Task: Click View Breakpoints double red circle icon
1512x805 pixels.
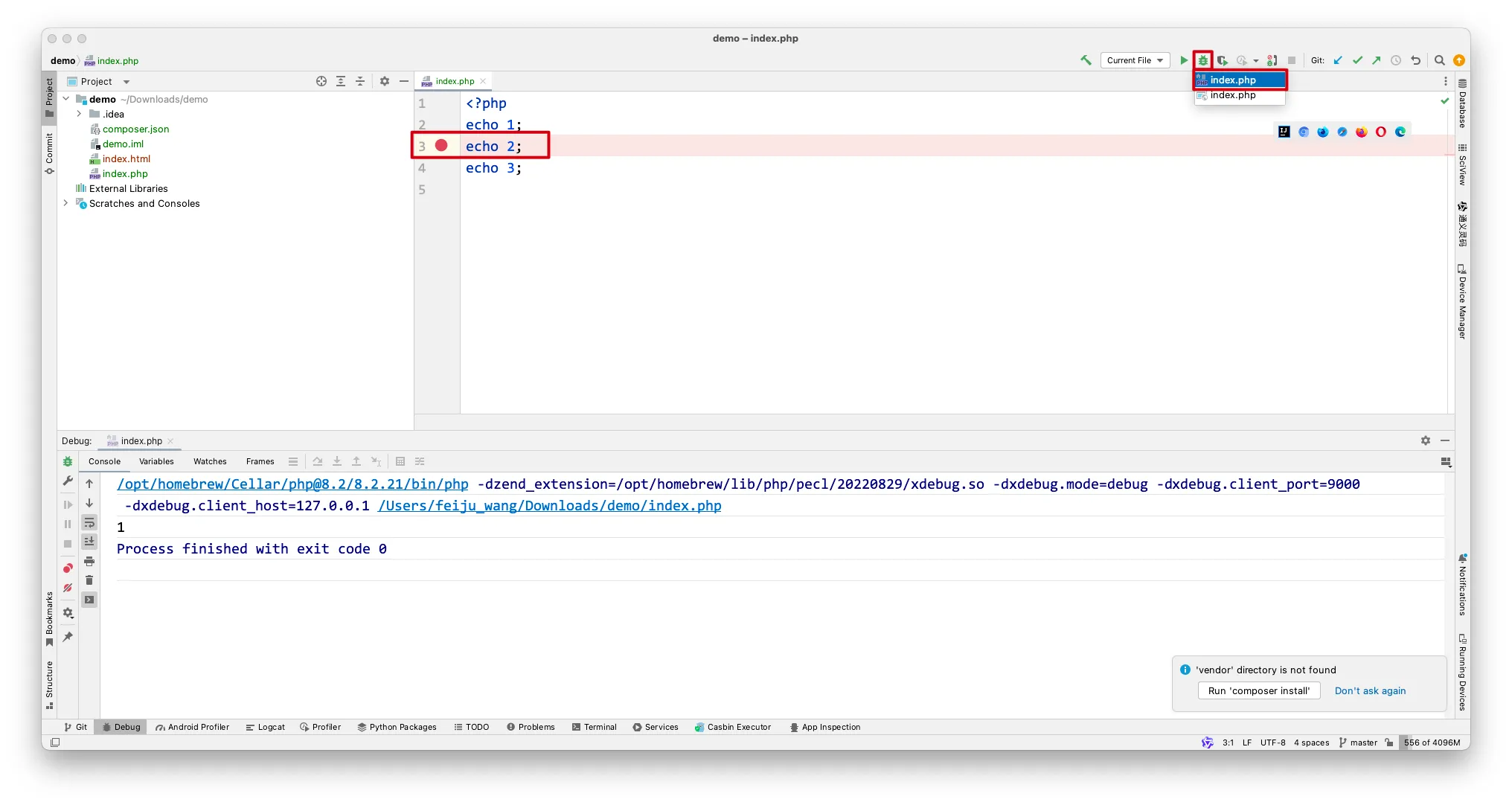Action: click(68, 568)
